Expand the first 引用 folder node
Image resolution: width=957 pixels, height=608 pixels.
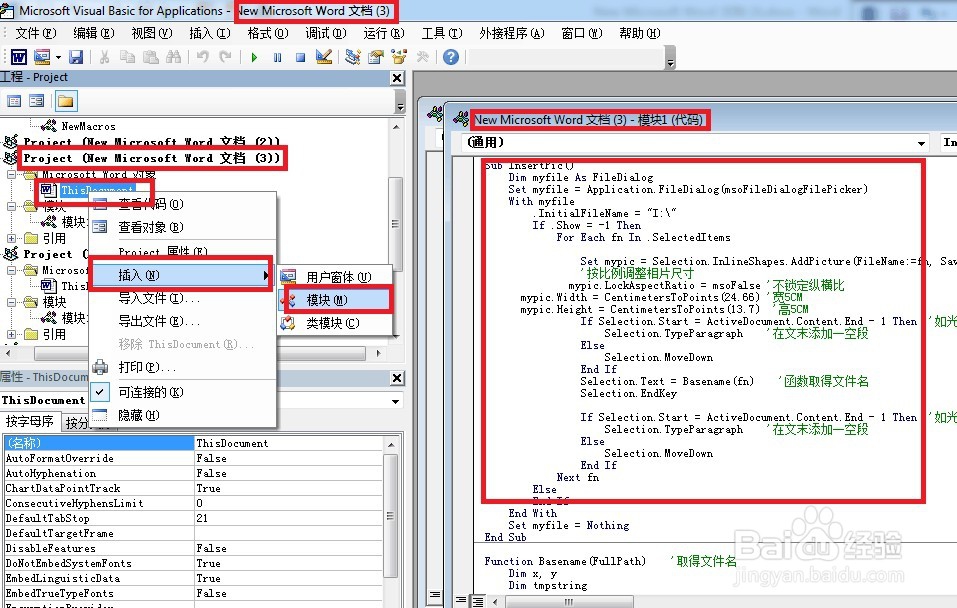[x=12, y=238]
